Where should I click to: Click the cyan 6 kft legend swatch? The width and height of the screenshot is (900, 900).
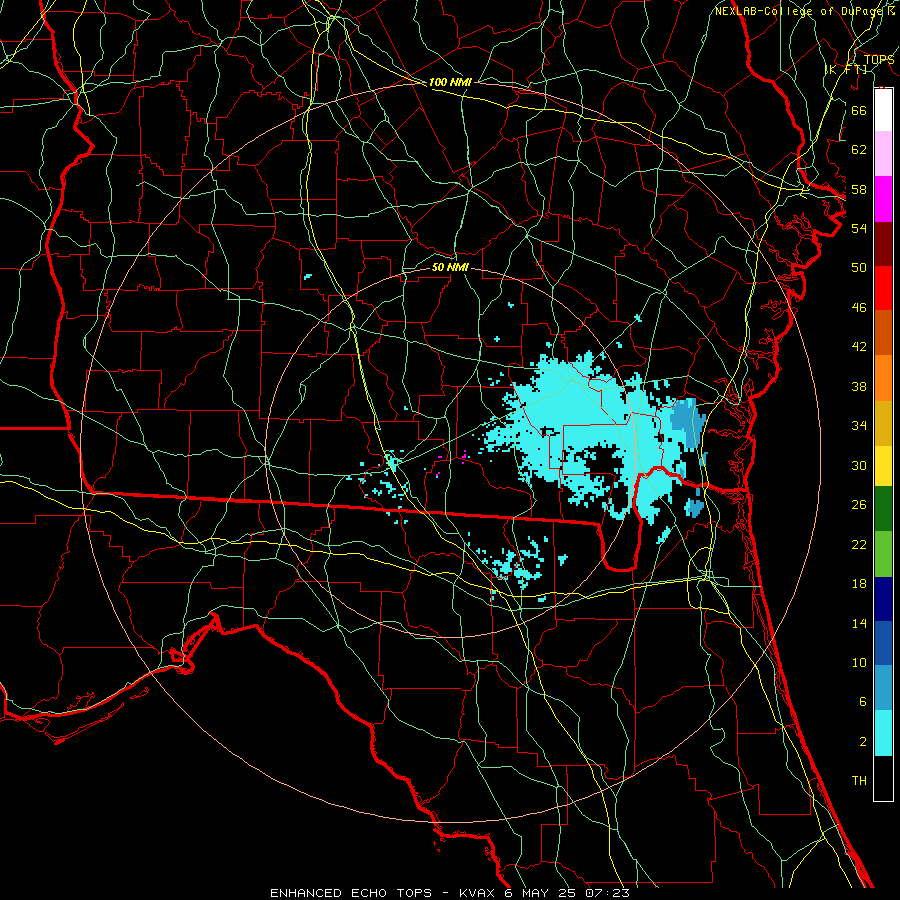coord(883,732)
